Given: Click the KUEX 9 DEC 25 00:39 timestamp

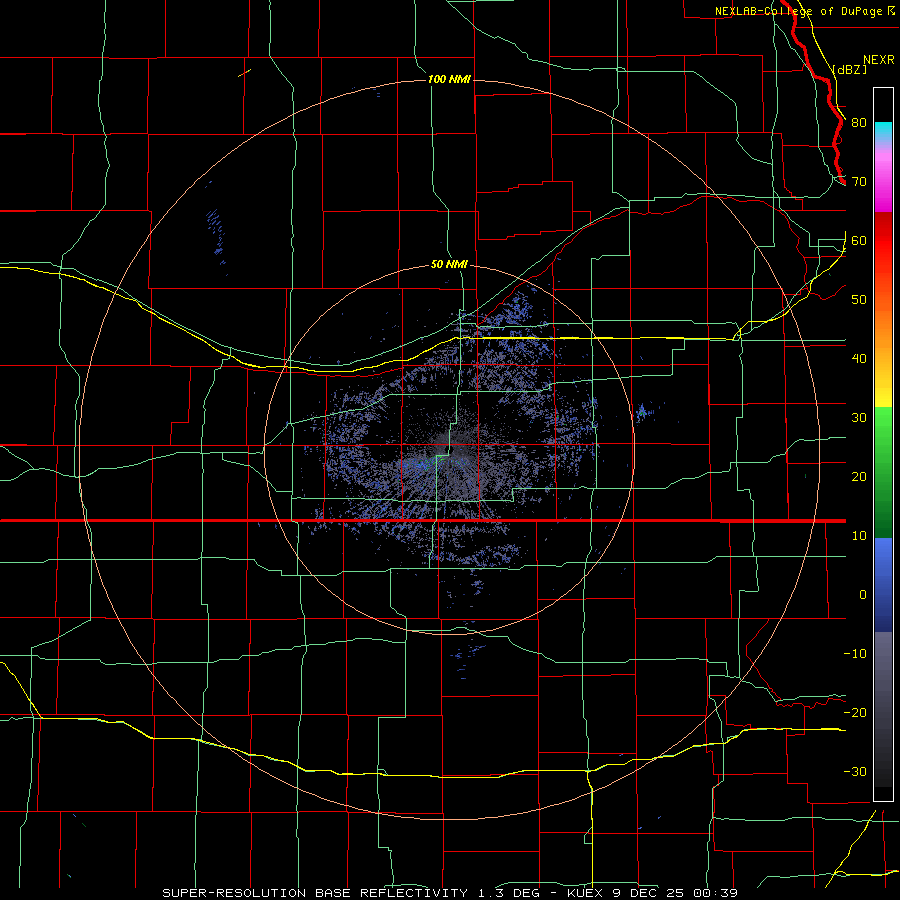Looking at the screenshot, I should click(x=652, y=893).
